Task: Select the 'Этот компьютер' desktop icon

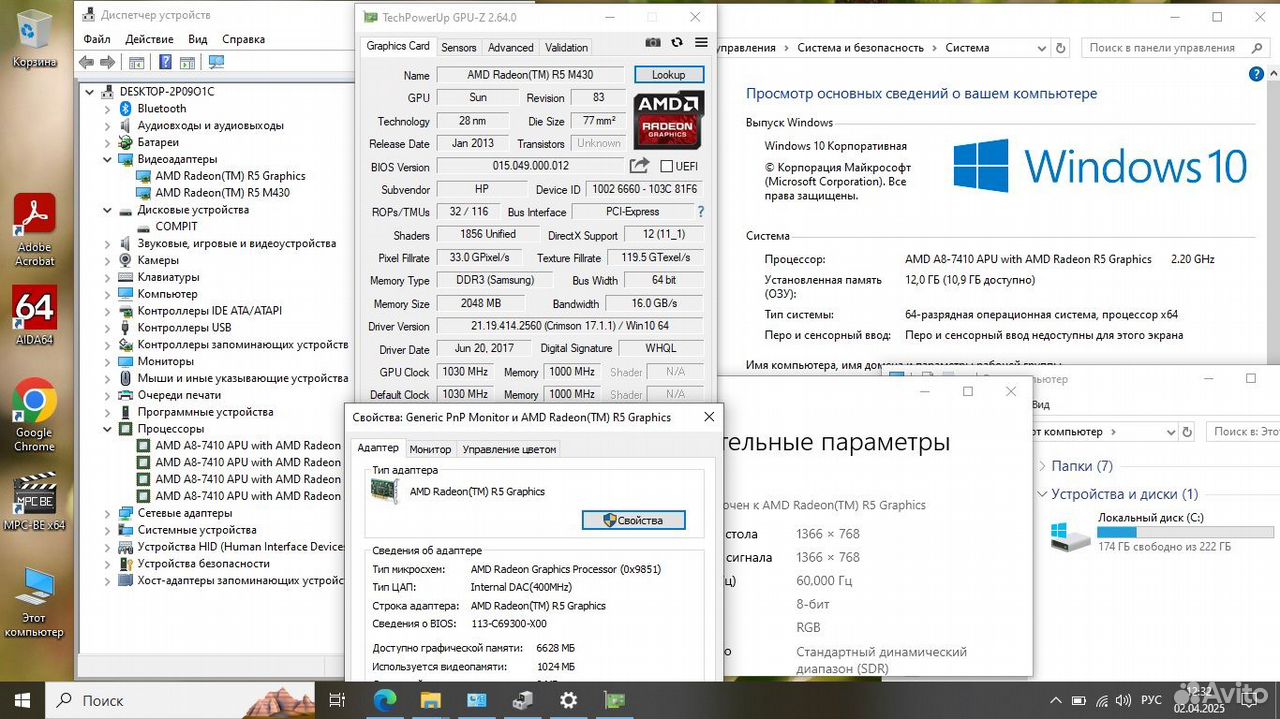Action: coord(35,602)
